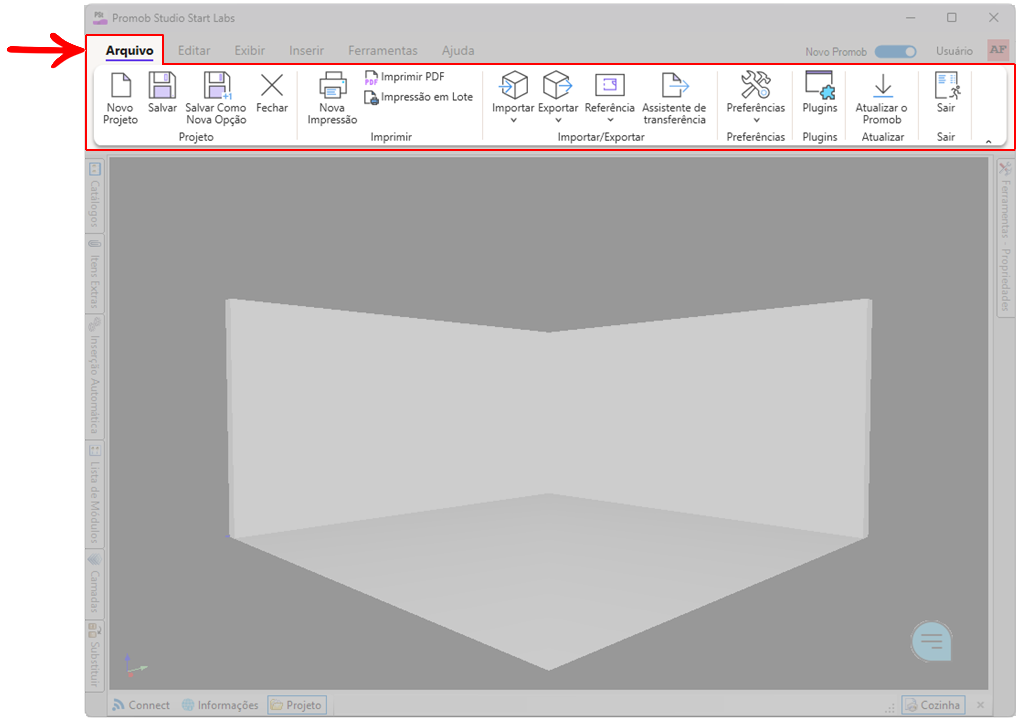The width and height of the screenshot is (1023, 720).
Task: Open Preferências tools icon
Action: coord(756,85)
